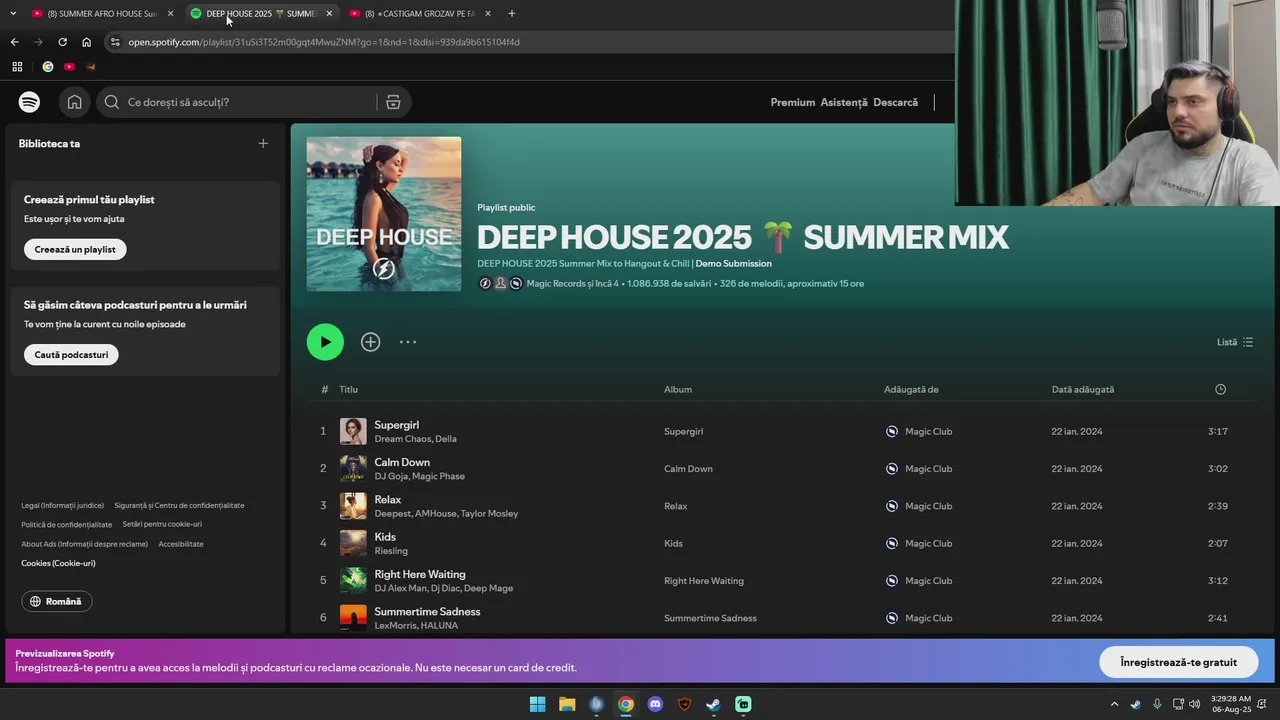Click 'Caută podcasturi' button
Screen dimensions: 1280x720
pyautogui.click(x=71, y=354)
